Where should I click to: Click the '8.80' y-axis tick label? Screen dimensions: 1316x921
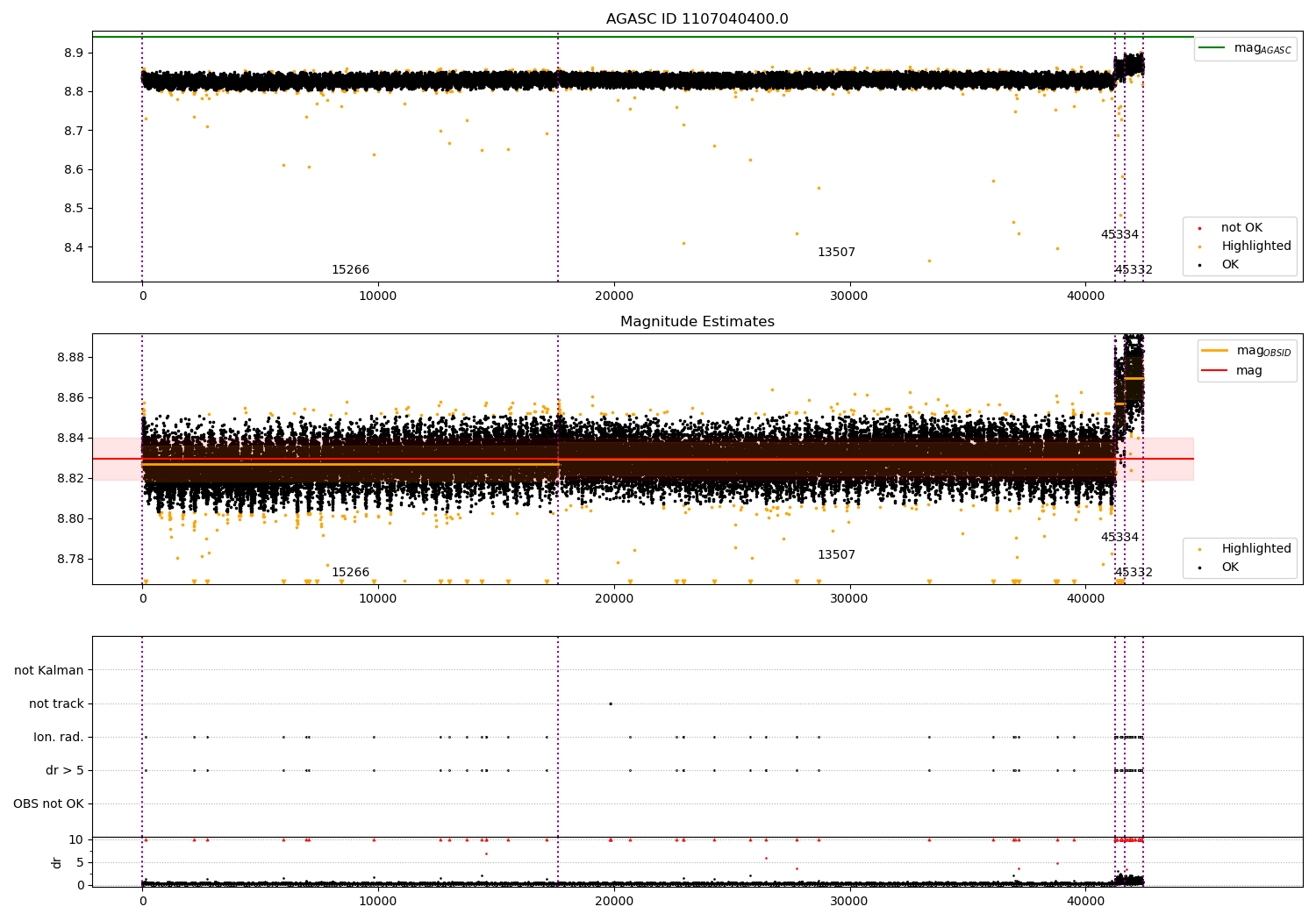pyautogui.click(x=70, y=519)
